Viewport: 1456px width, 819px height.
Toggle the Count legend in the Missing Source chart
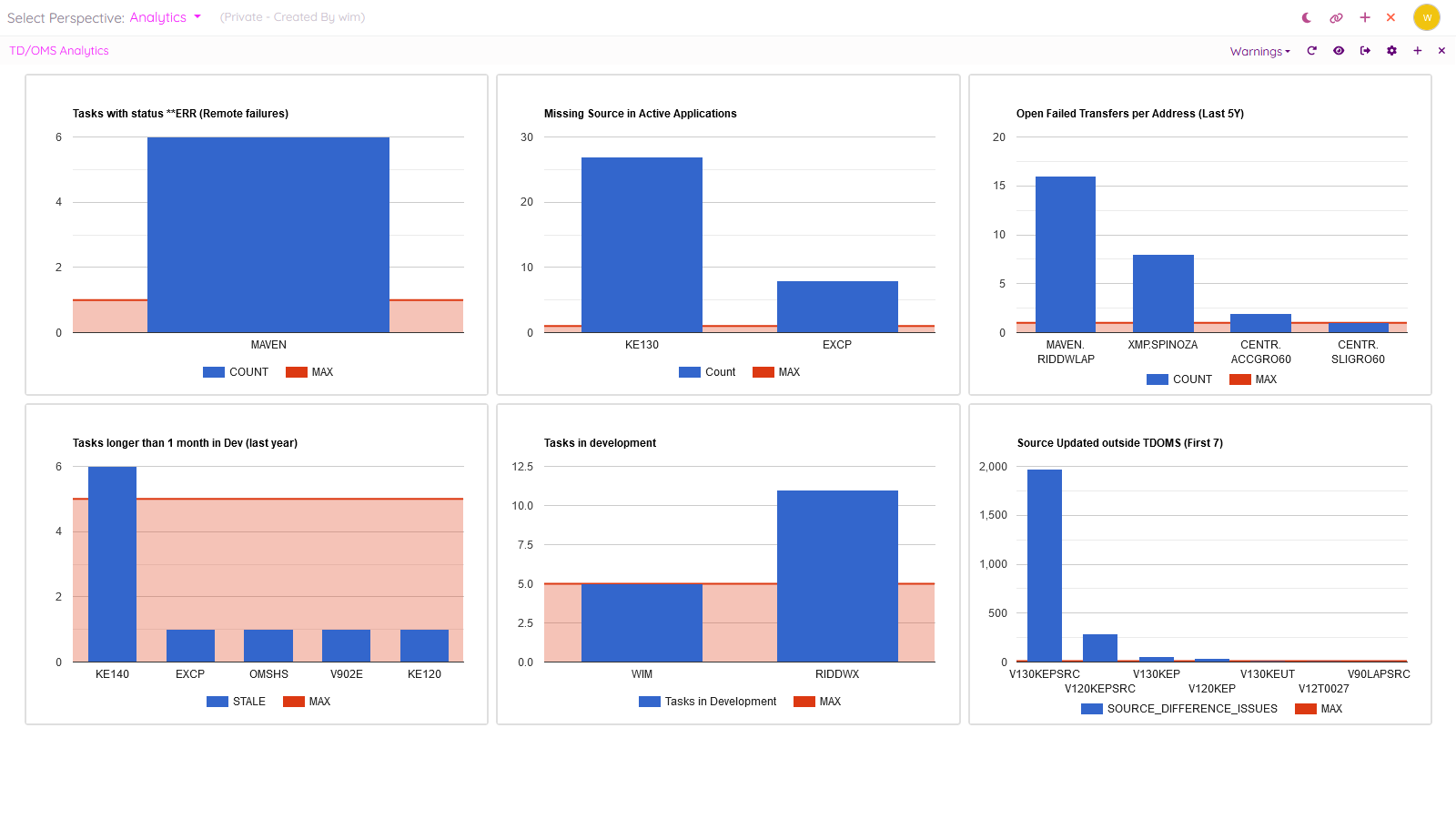tap(707, 372)
